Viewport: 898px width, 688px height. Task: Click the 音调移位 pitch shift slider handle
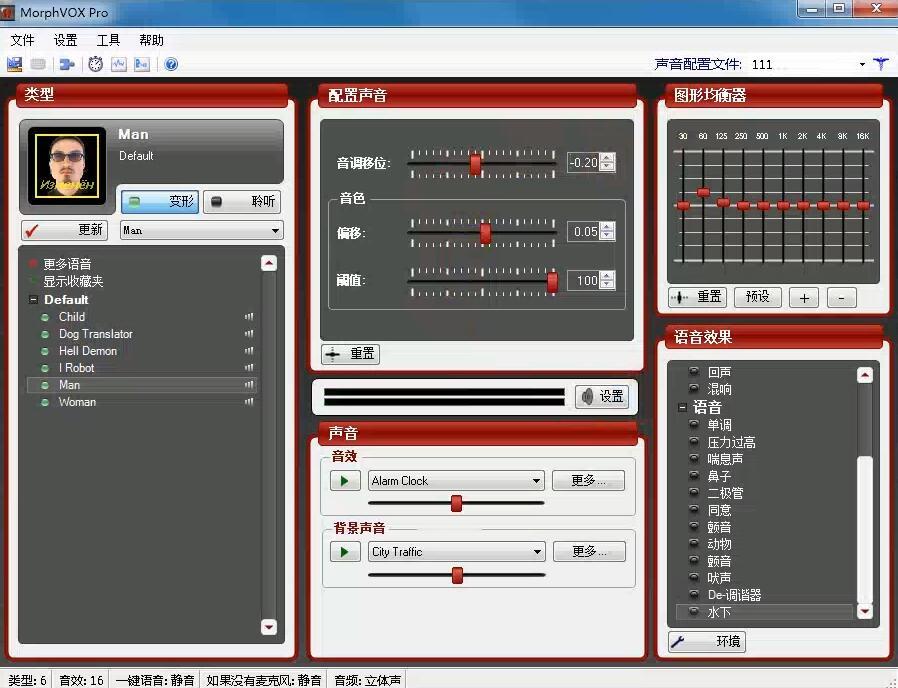tap(475, 164)
